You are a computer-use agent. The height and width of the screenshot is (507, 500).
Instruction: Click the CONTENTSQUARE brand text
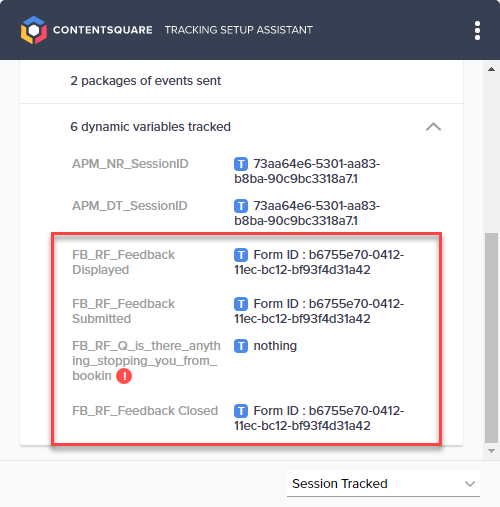pyautogui.click(x=103, y=30)
